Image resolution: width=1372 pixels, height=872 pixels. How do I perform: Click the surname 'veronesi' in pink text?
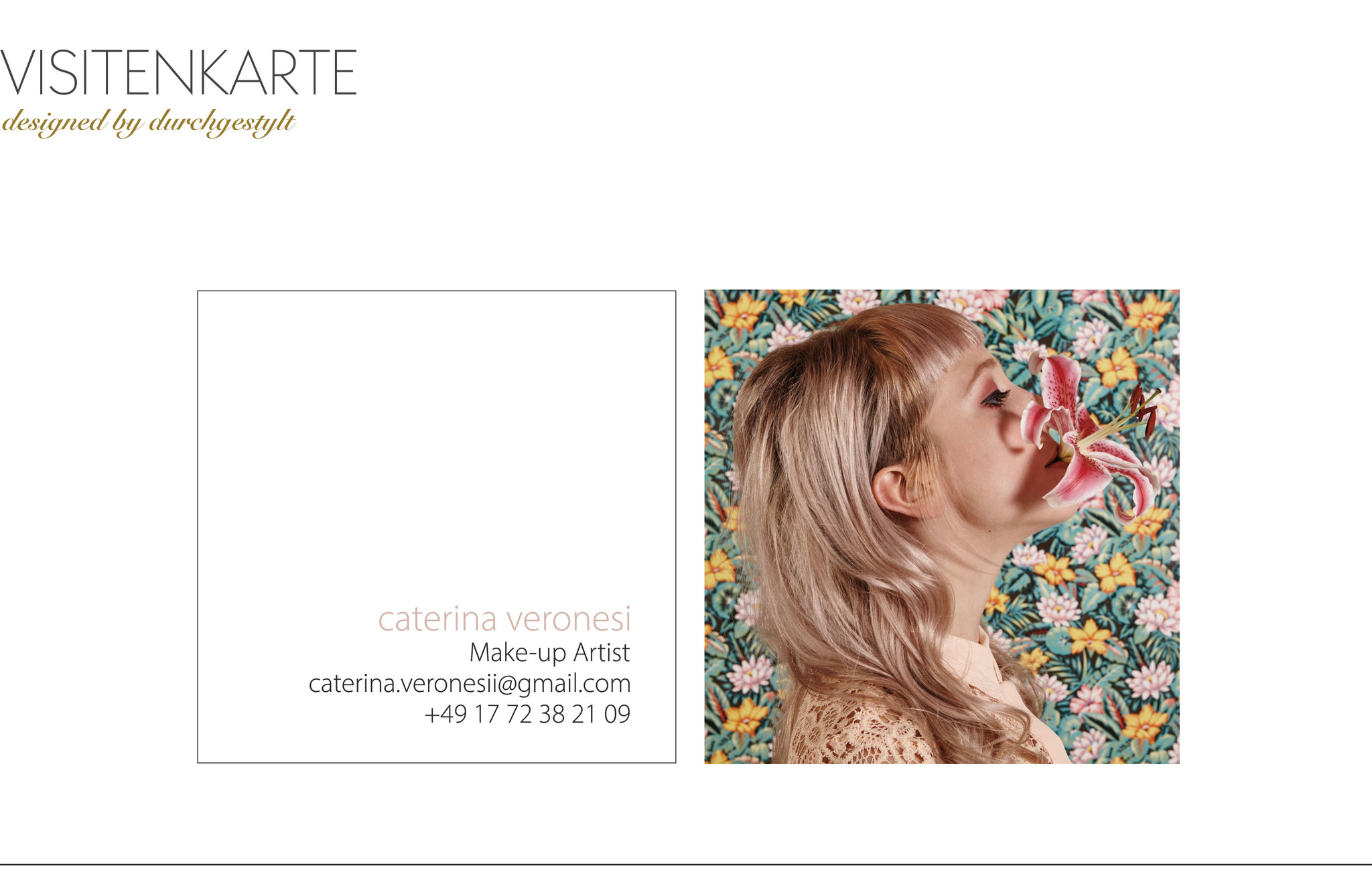[568, 619]
